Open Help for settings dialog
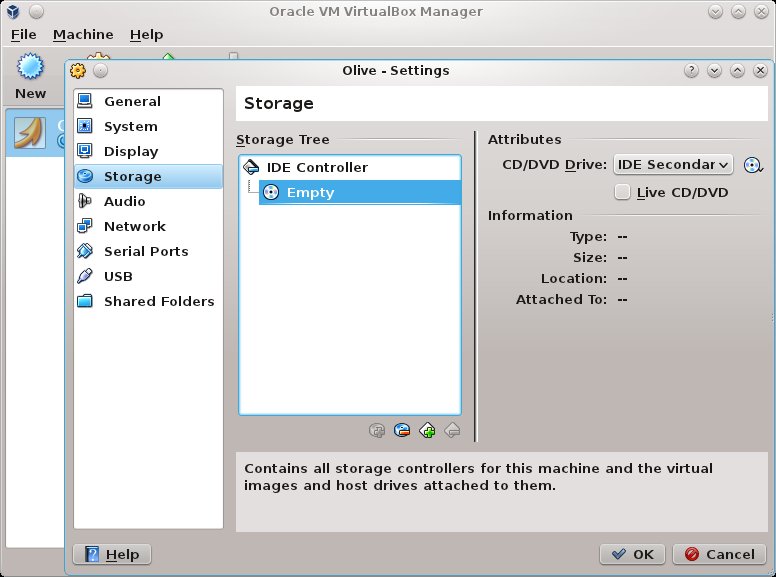The height and width of the screenshot is (577, 776). [x=112, y=554]
